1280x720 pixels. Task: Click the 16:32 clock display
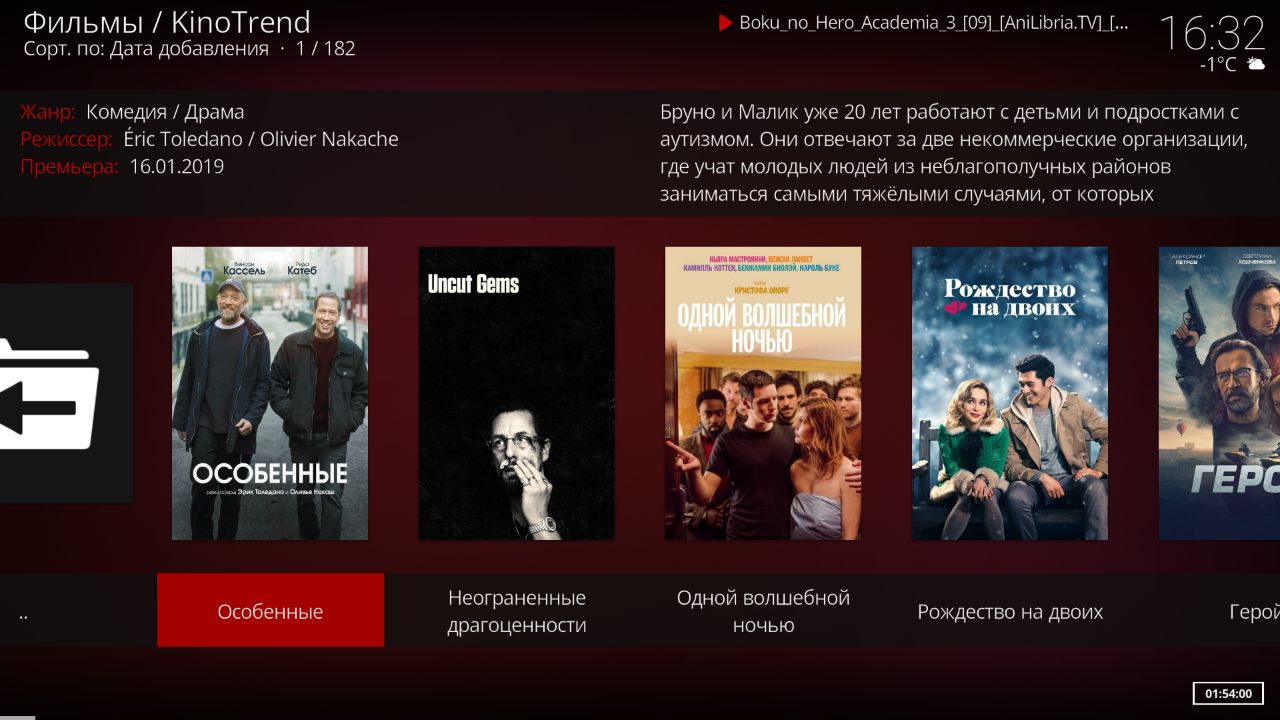pos(1212,32)
